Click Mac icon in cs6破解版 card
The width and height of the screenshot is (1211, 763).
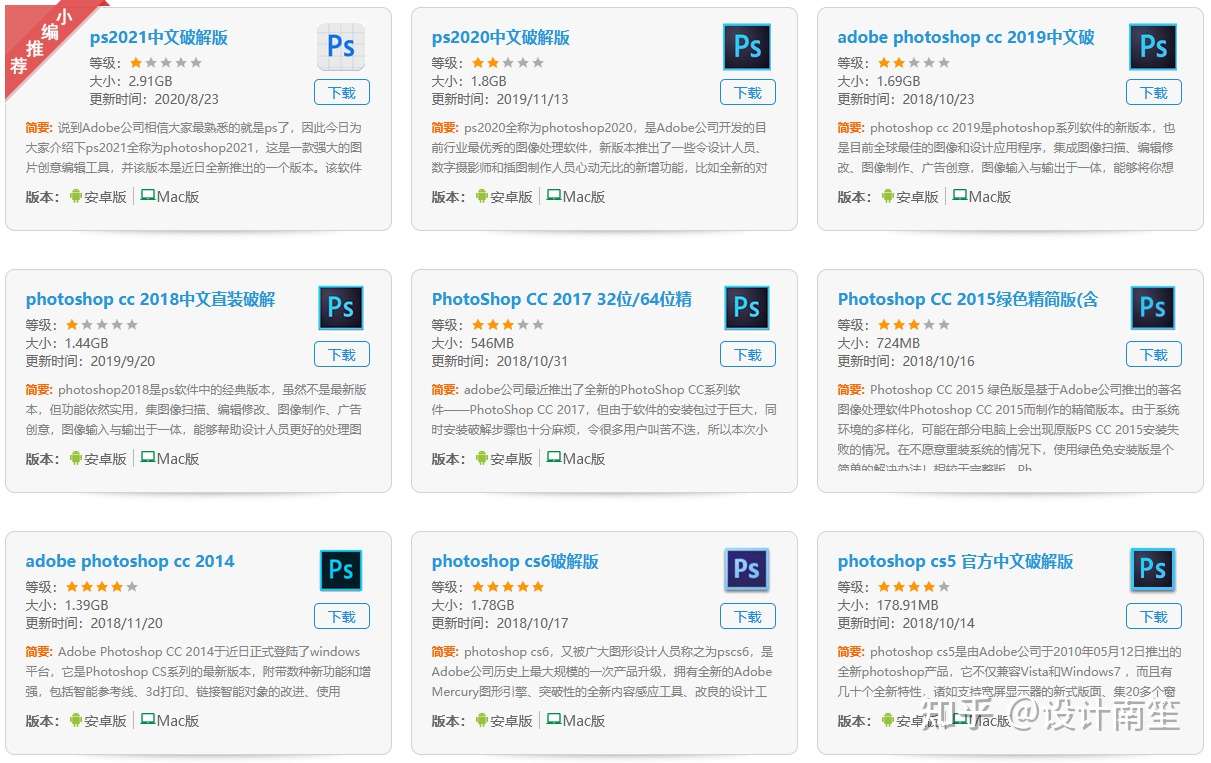tap(553, 720)
